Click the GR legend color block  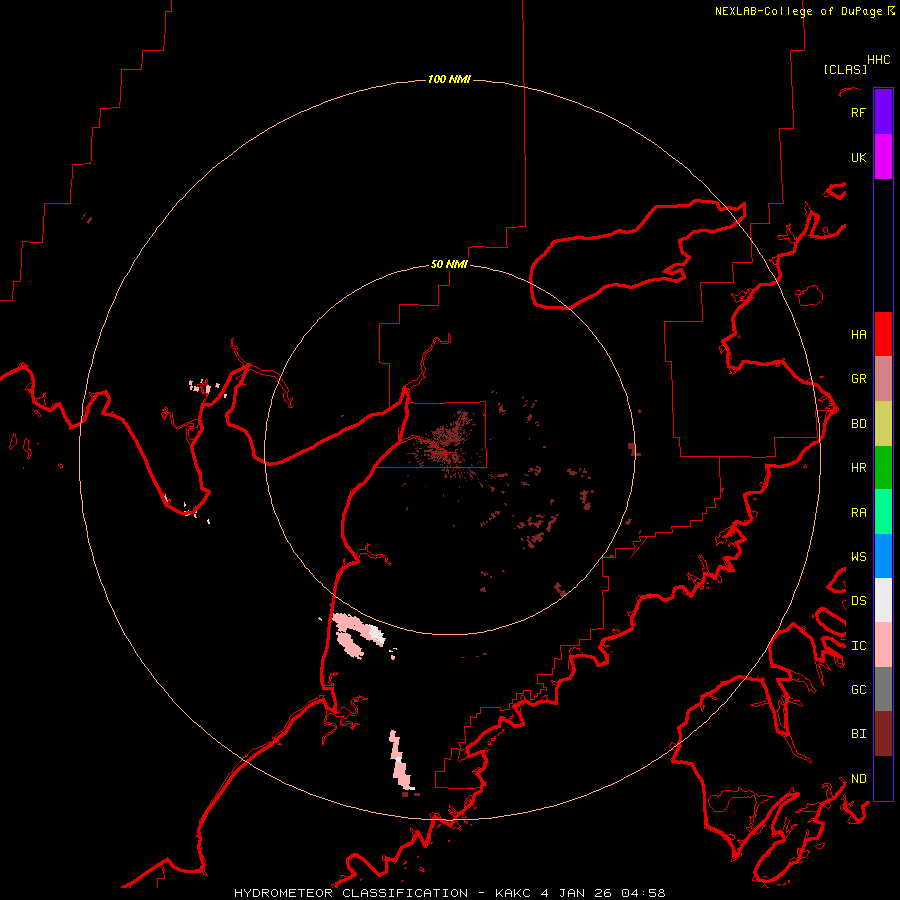coord(883,379)
